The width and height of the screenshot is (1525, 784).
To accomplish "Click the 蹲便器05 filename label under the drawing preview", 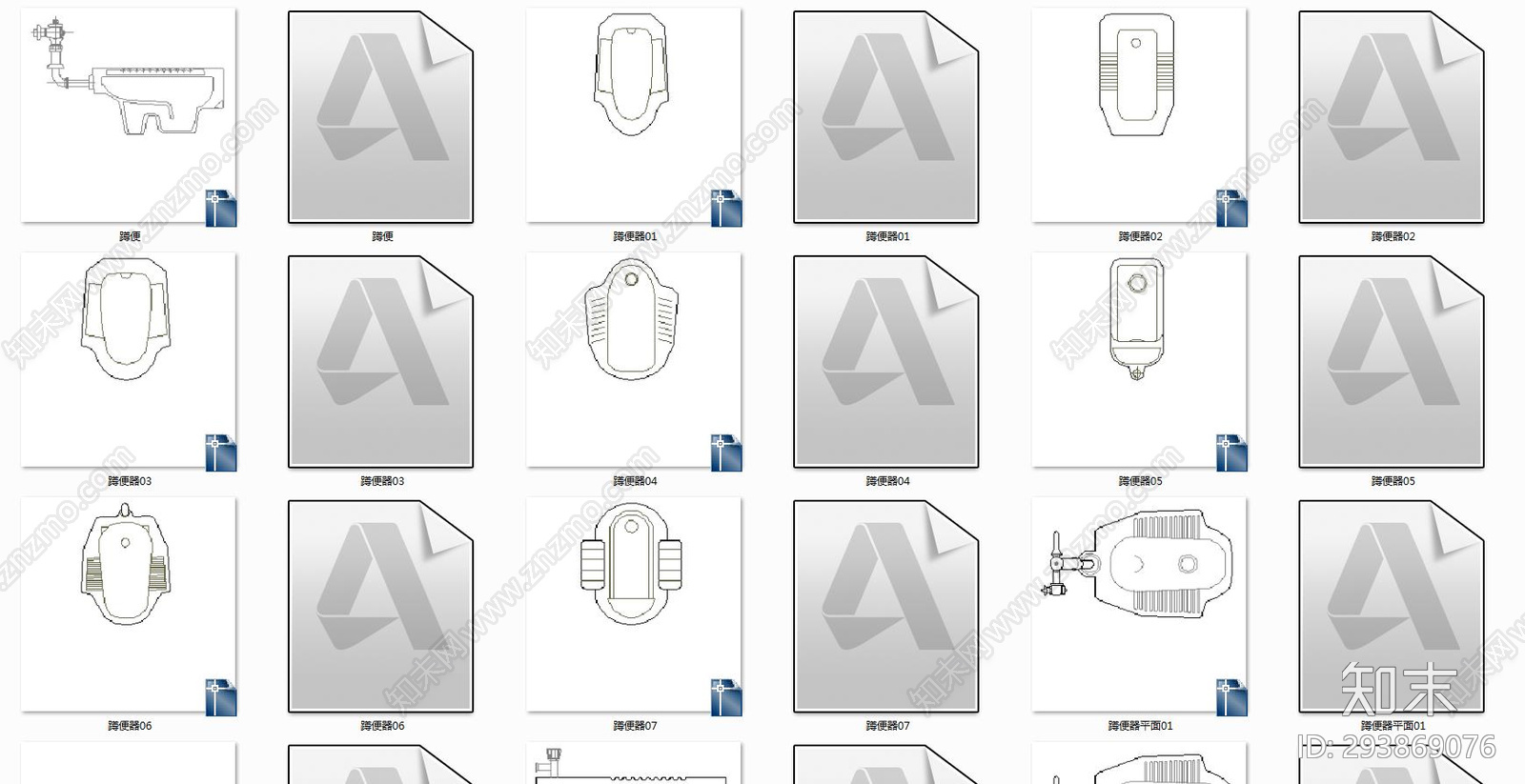I will tap(1140, 481).
